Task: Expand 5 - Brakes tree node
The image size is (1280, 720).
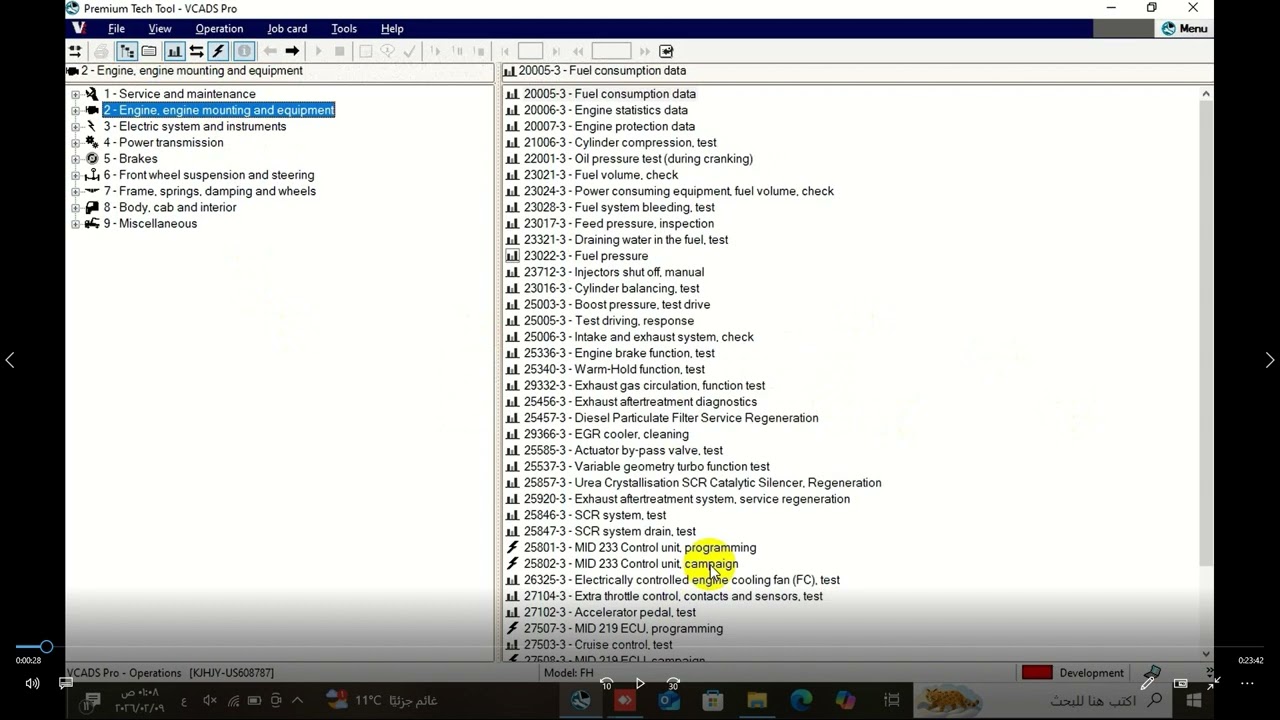Action: (75, 159)
